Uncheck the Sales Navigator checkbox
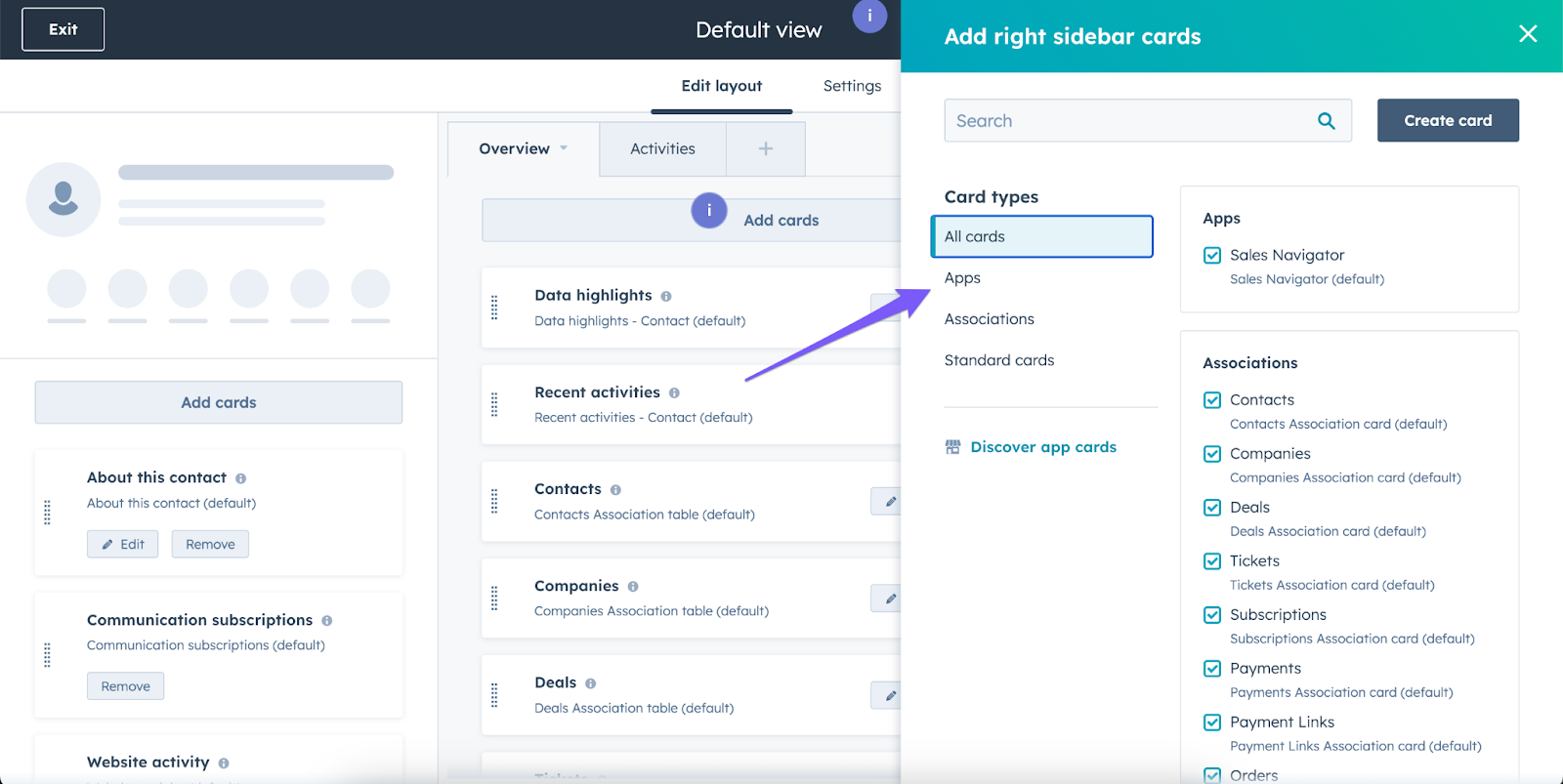 1212,256
